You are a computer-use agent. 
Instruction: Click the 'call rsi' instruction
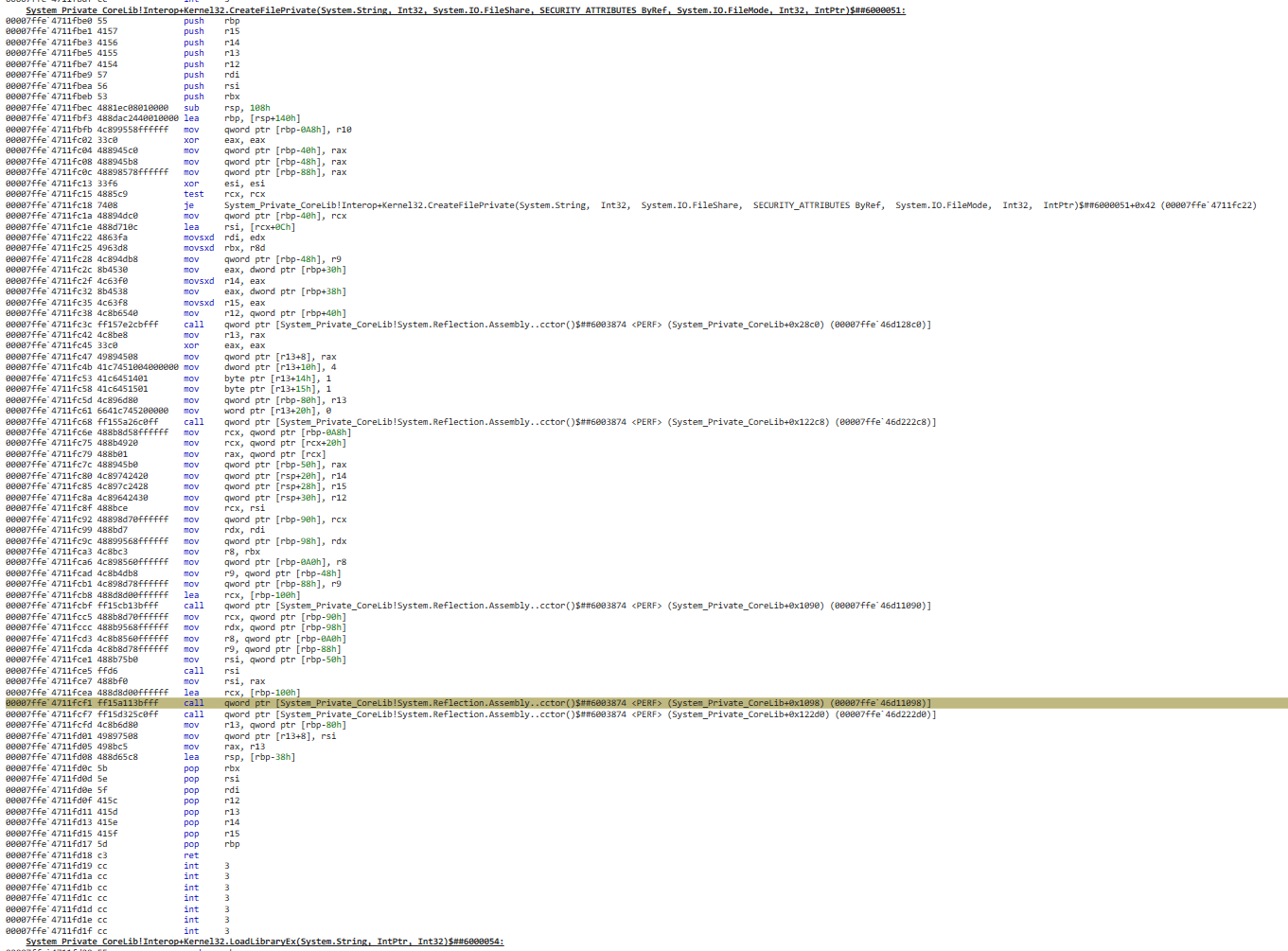pos(211,671)
